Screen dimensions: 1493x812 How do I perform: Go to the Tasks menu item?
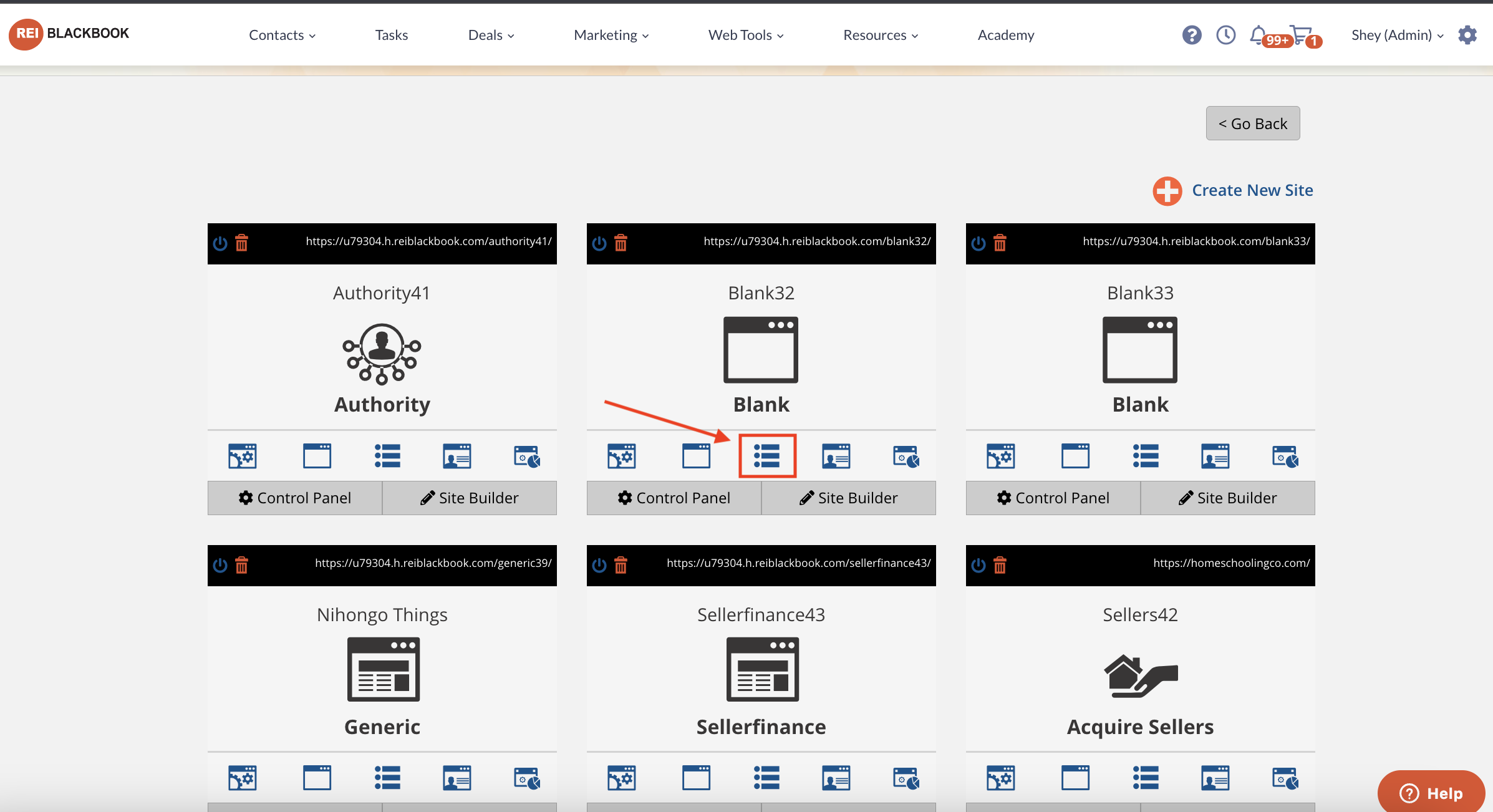click(392, 35)
